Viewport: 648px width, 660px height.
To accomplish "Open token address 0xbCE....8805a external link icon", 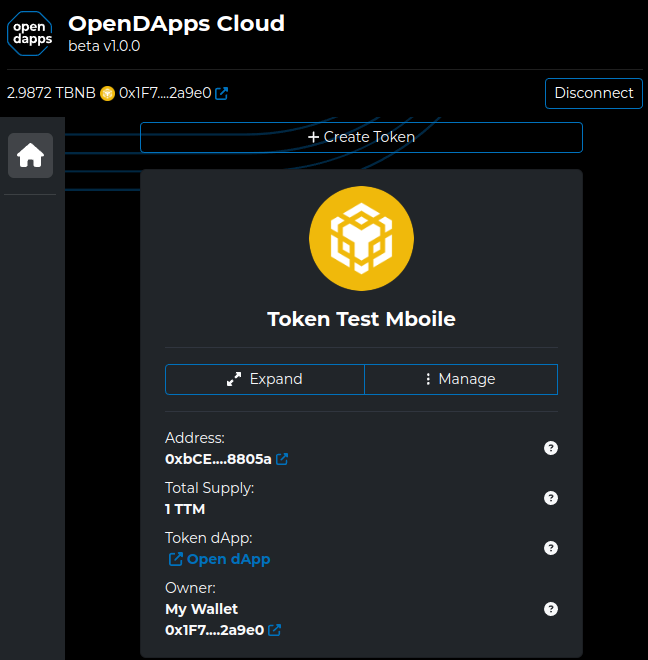I will tap(282, 459).
